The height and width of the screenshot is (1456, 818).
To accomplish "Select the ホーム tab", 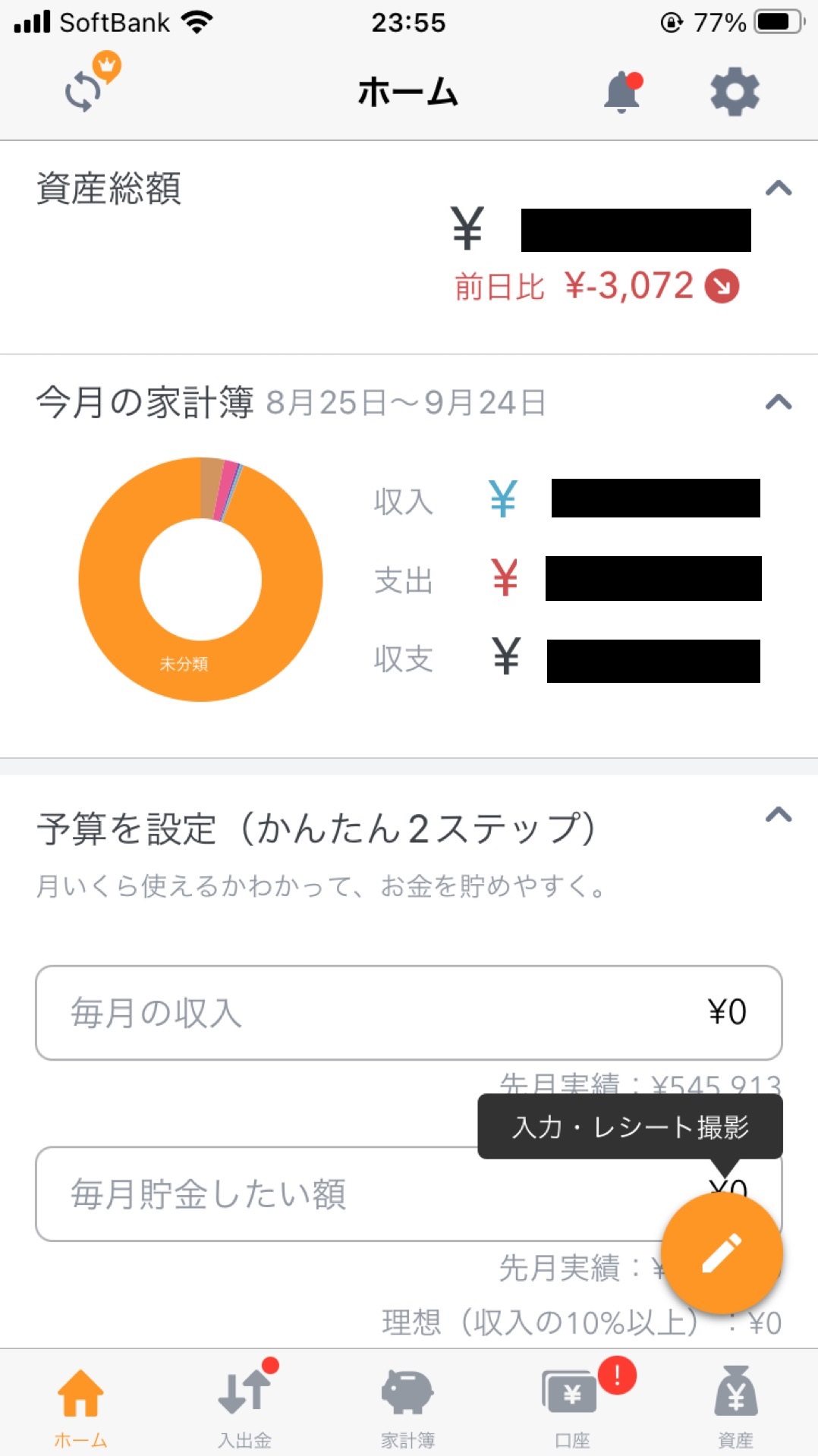I will click(x=80, y=1404).
